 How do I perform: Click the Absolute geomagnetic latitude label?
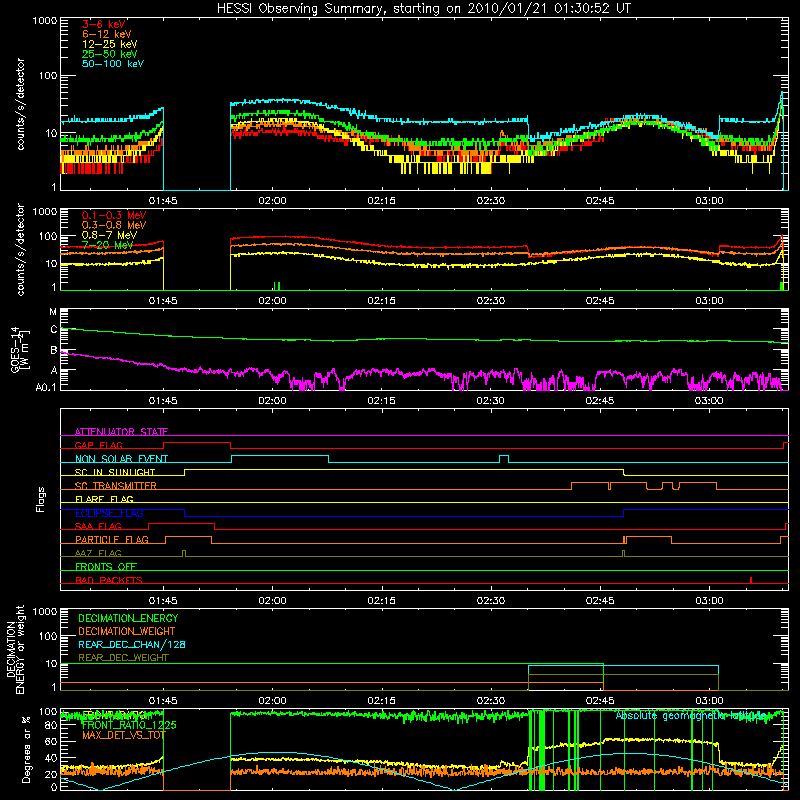pyautogui.click(x=691, y=716)
